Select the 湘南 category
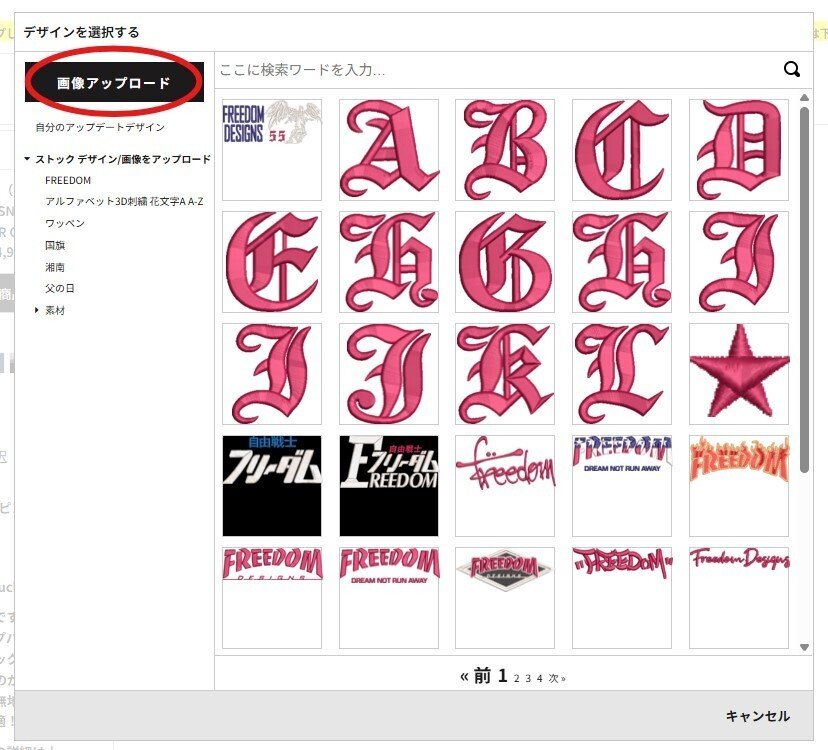 (56, 266)
